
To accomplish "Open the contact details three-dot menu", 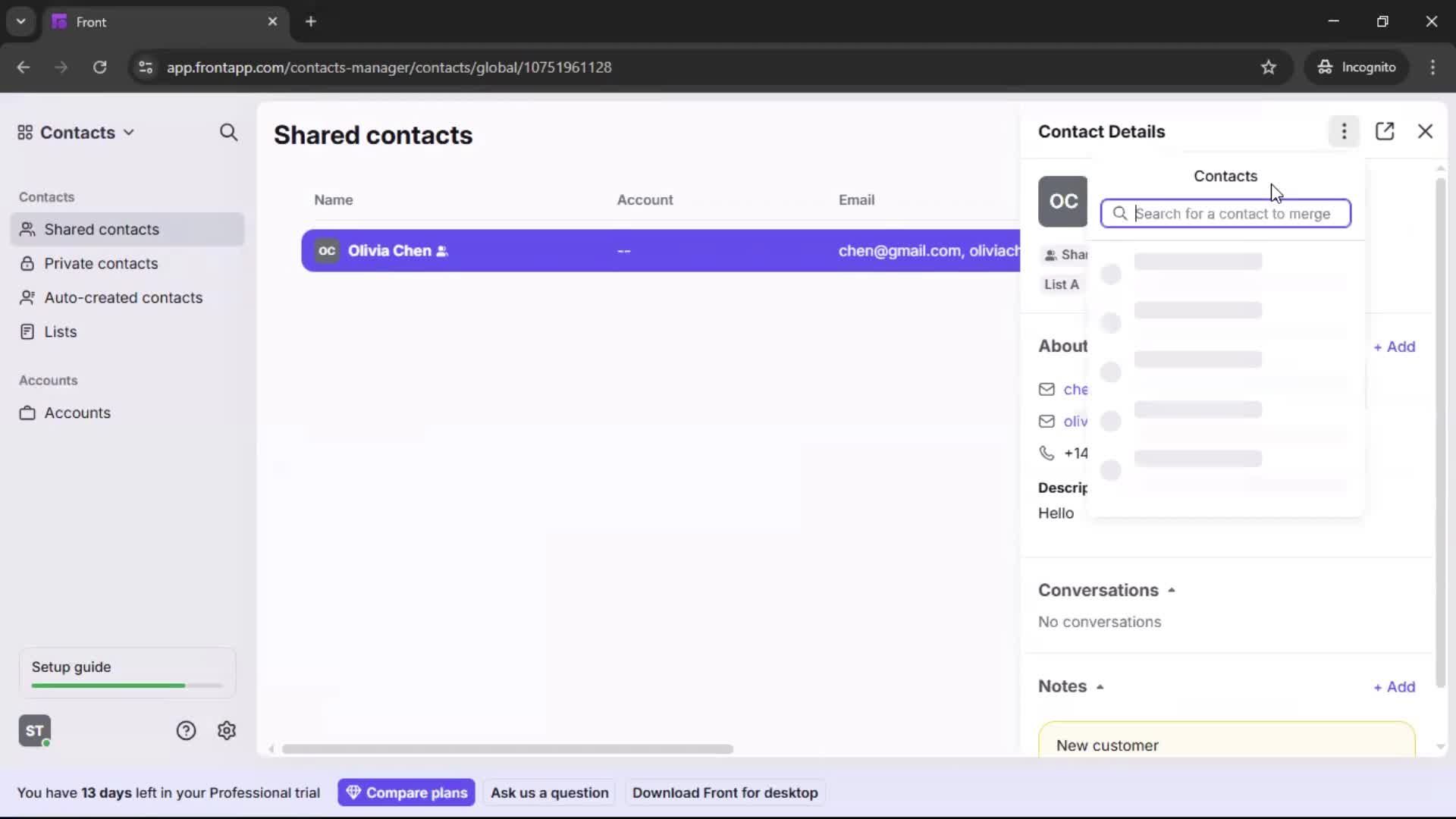I will [1343, 131].
